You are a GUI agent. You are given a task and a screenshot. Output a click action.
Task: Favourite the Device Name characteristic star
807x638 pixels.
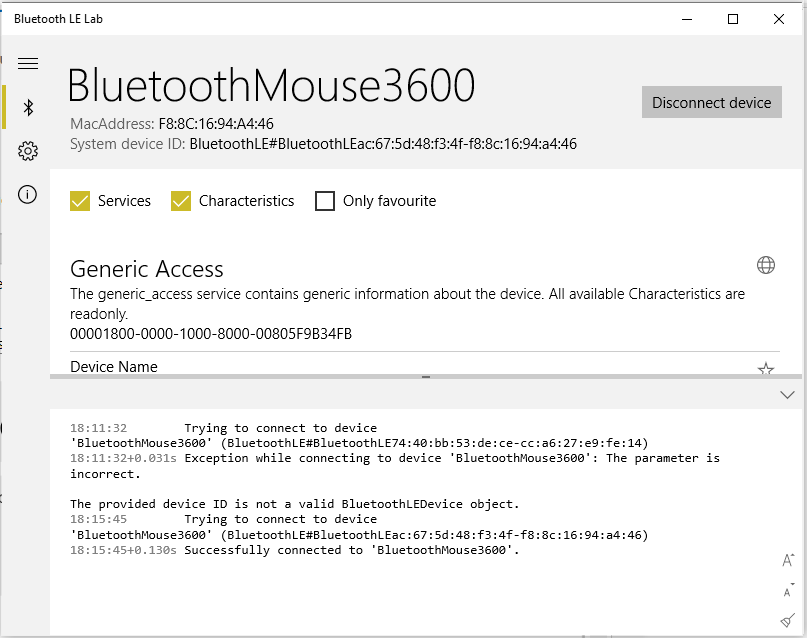766,368
